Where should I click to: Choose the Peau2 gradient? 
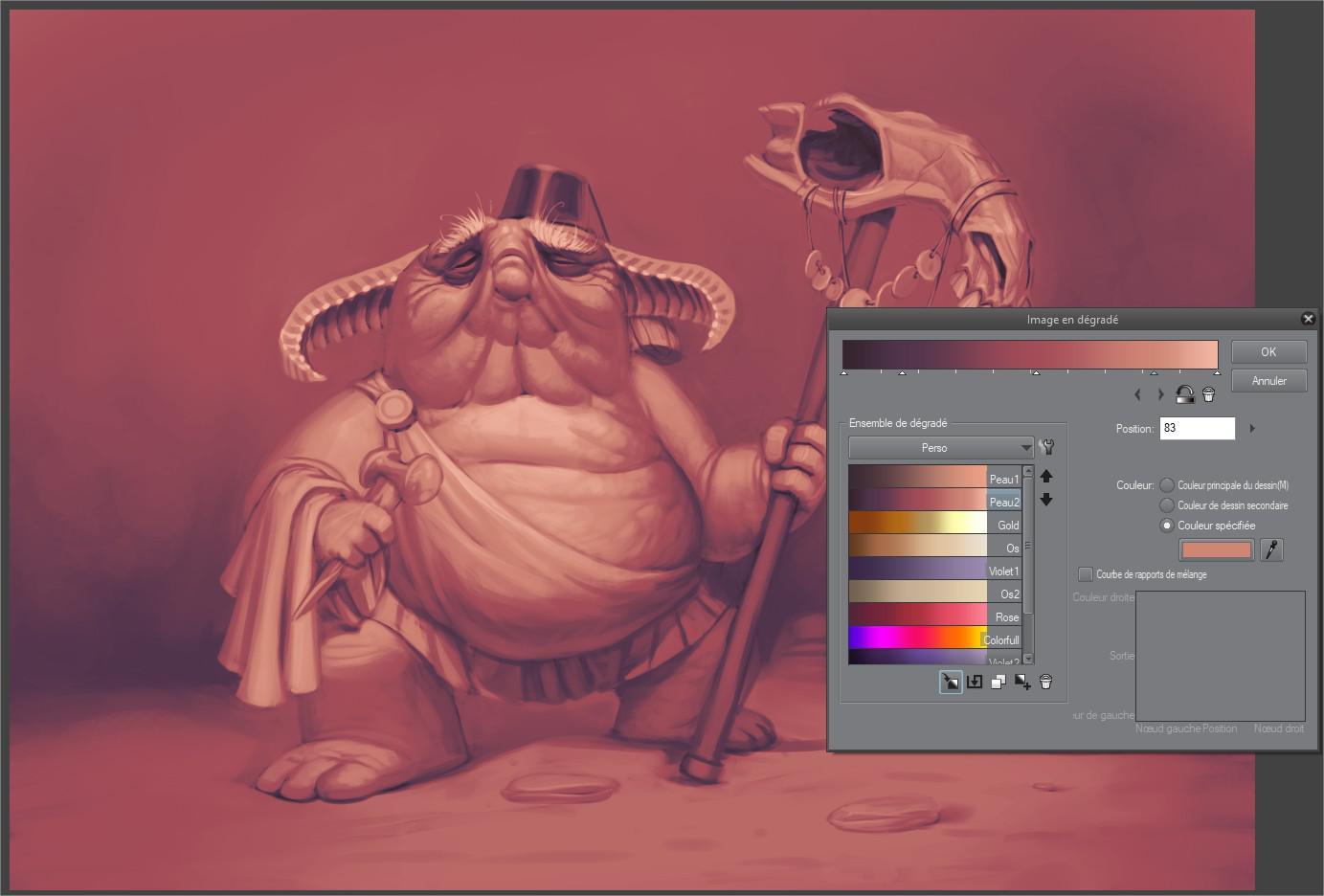(935, 500)
